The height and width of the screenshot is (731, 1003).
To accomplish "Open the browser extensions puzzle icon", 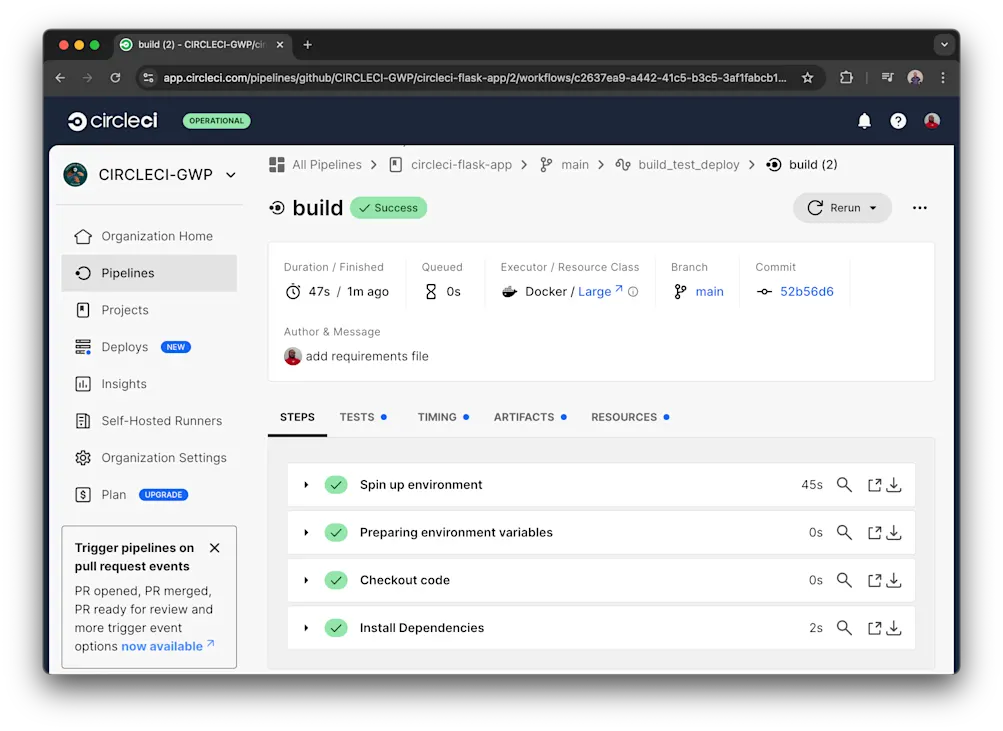I will coord(846,77).
